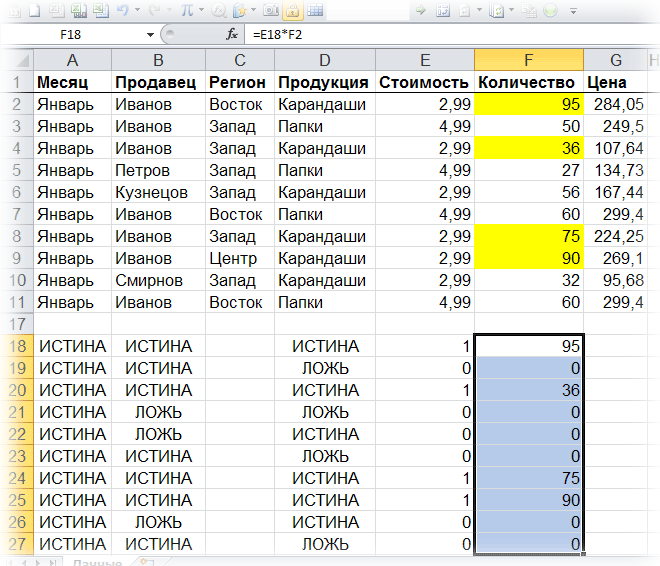The height and width of the screenshot is (566, 660).
Task: Click header cell 'Стоимость'
Action: coord(425,82)
